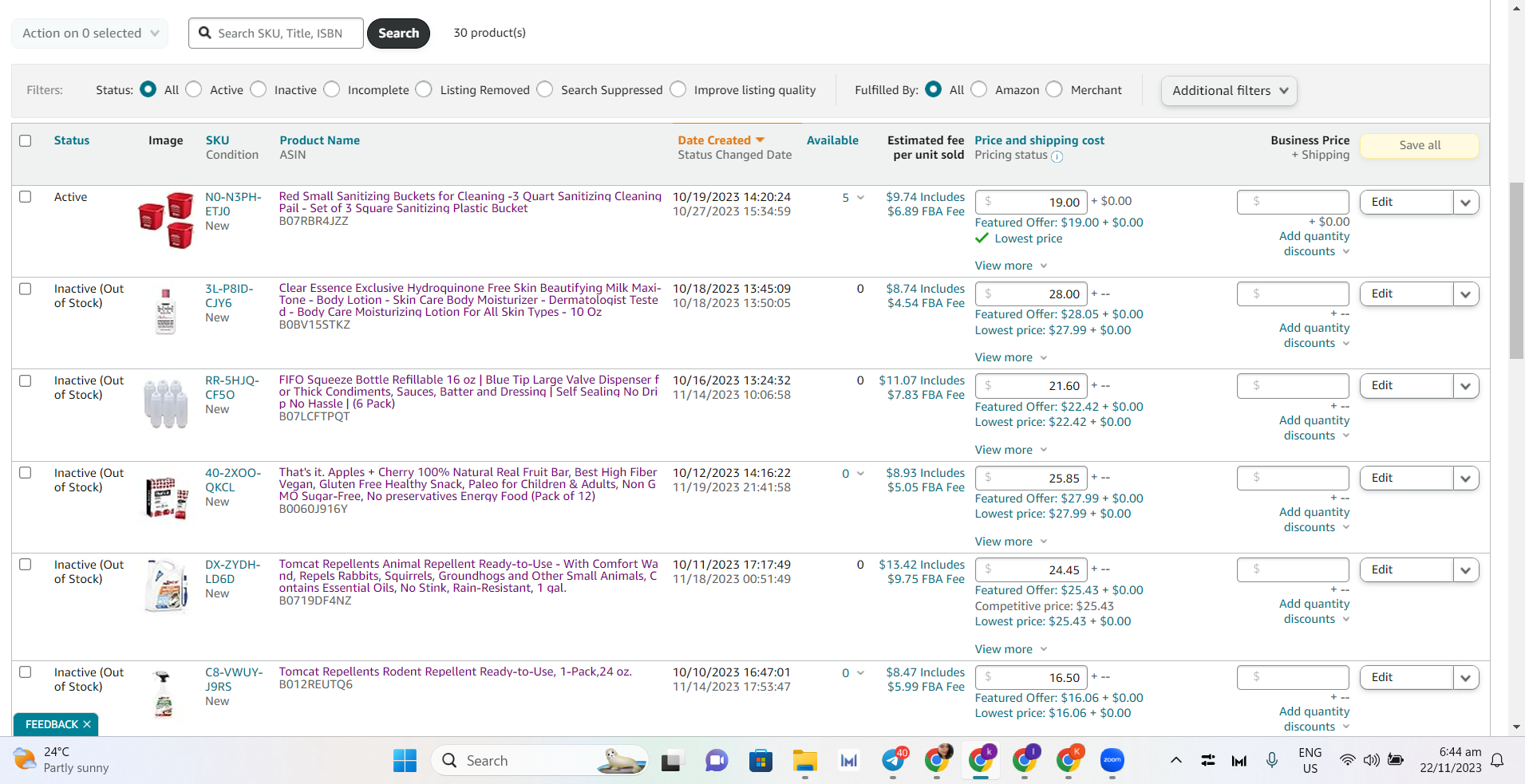Click the microphone icon in system tray
Viewport: 1525px width, 784px height.
tap(1272, 760)
